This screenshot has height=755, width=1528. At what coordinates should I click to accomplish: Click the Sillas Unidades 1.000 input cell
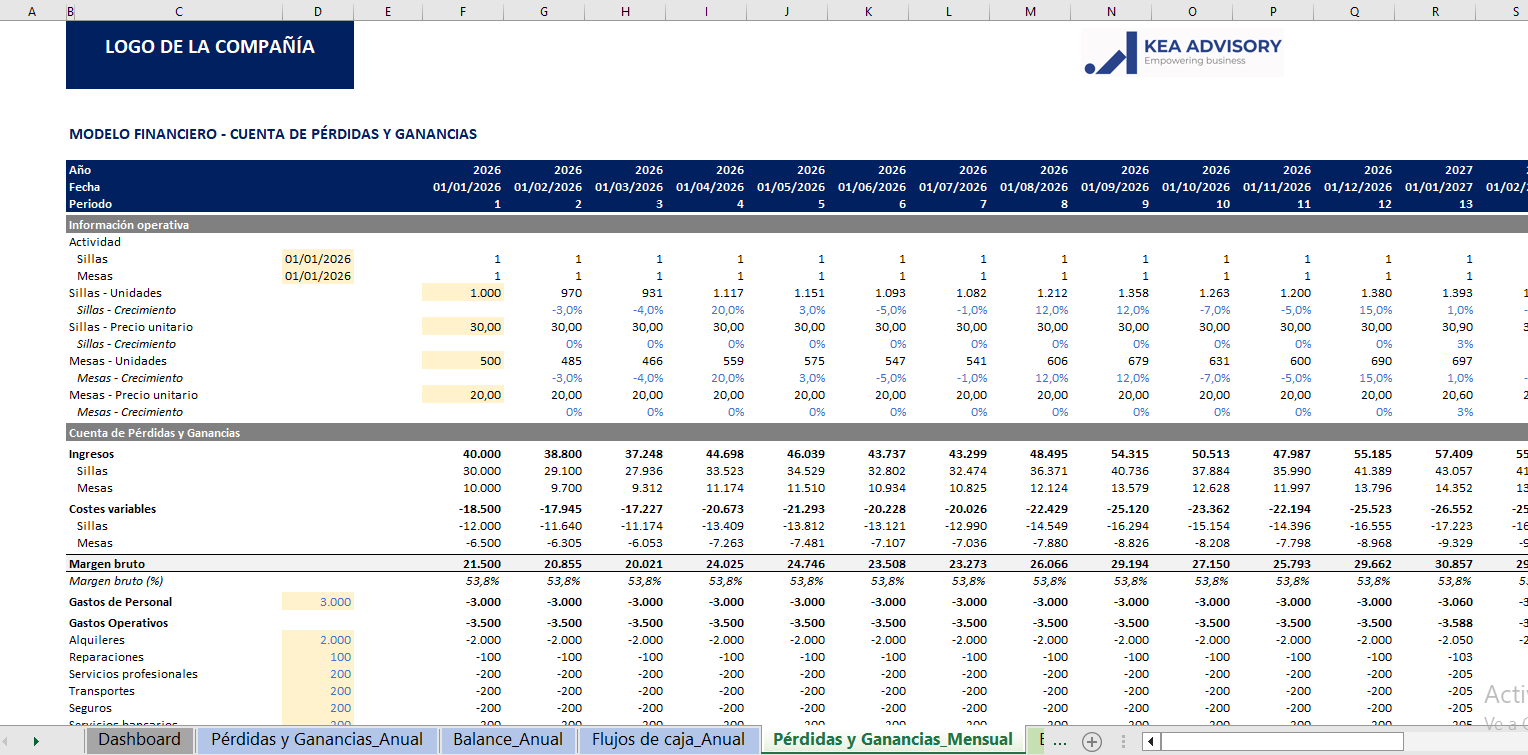point(462,293)
